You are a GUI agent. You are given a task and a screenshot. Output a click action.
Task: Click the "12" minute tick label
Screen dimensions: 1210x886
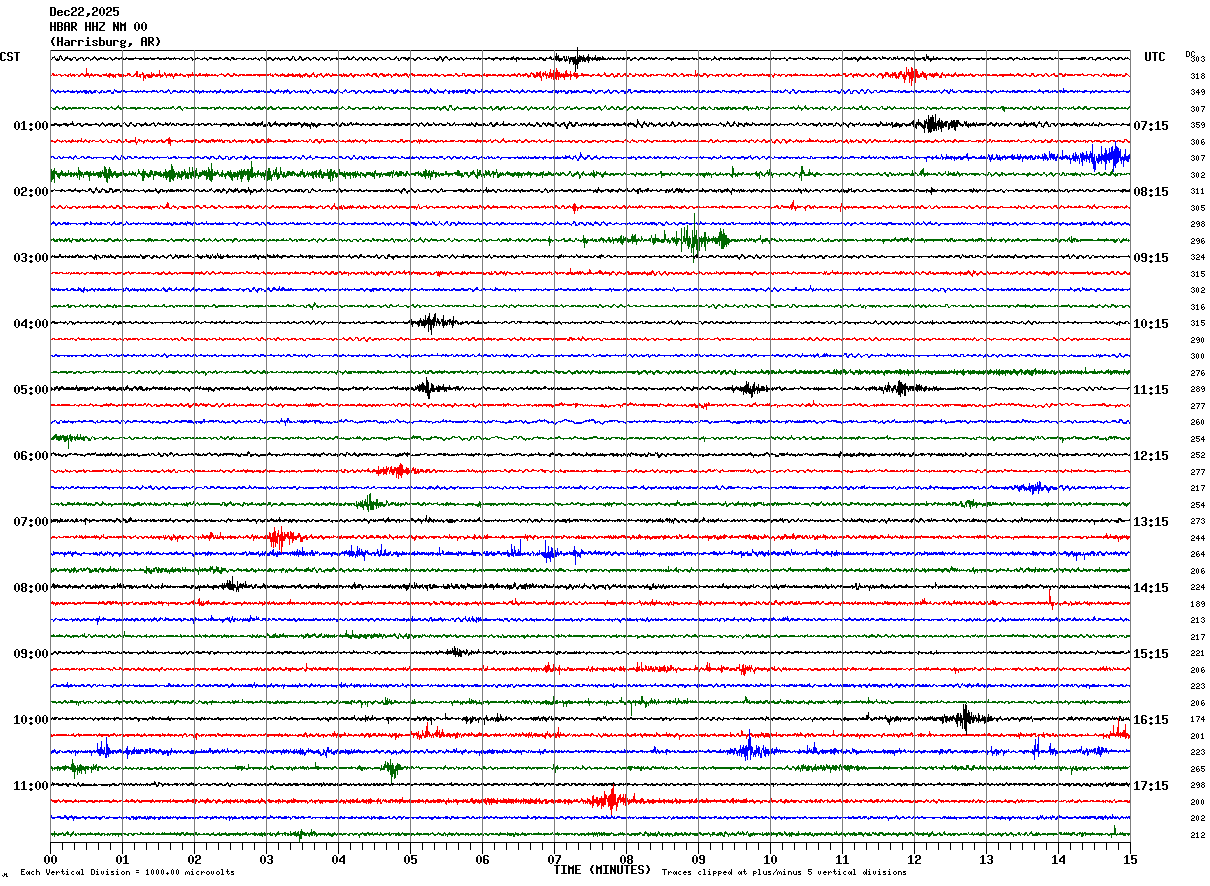(914, 859)
